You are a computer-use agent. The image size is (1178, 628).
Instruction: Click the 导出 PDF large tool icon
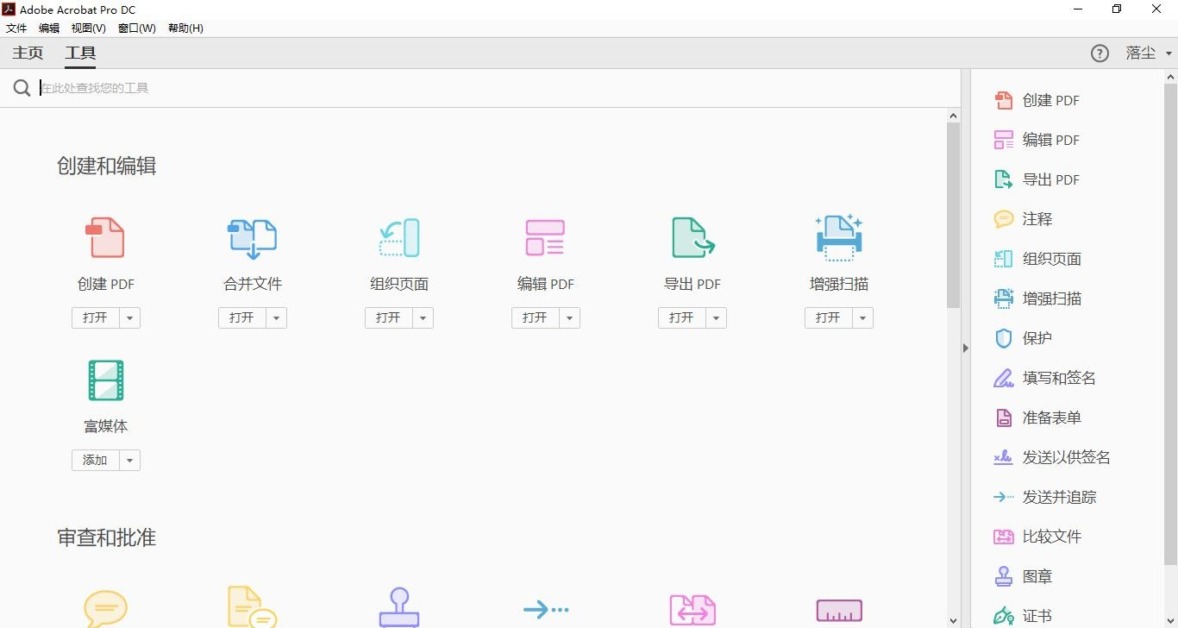pos(693,237)
